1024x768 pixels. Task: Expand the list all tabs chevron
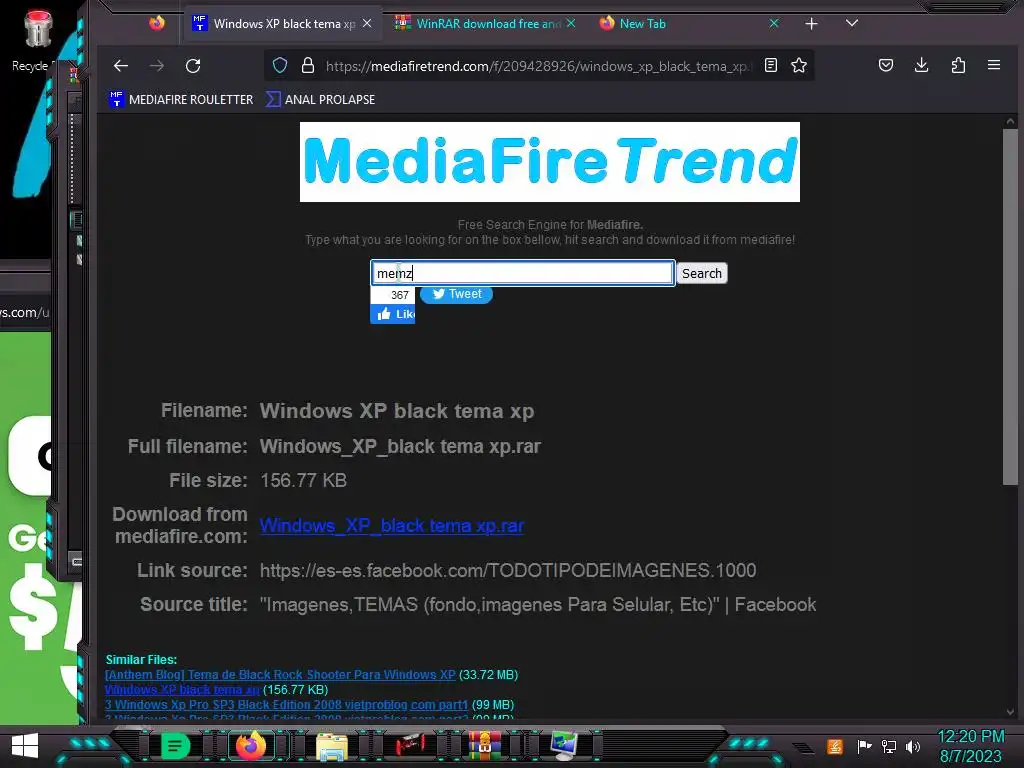click(x=852, y=23)
